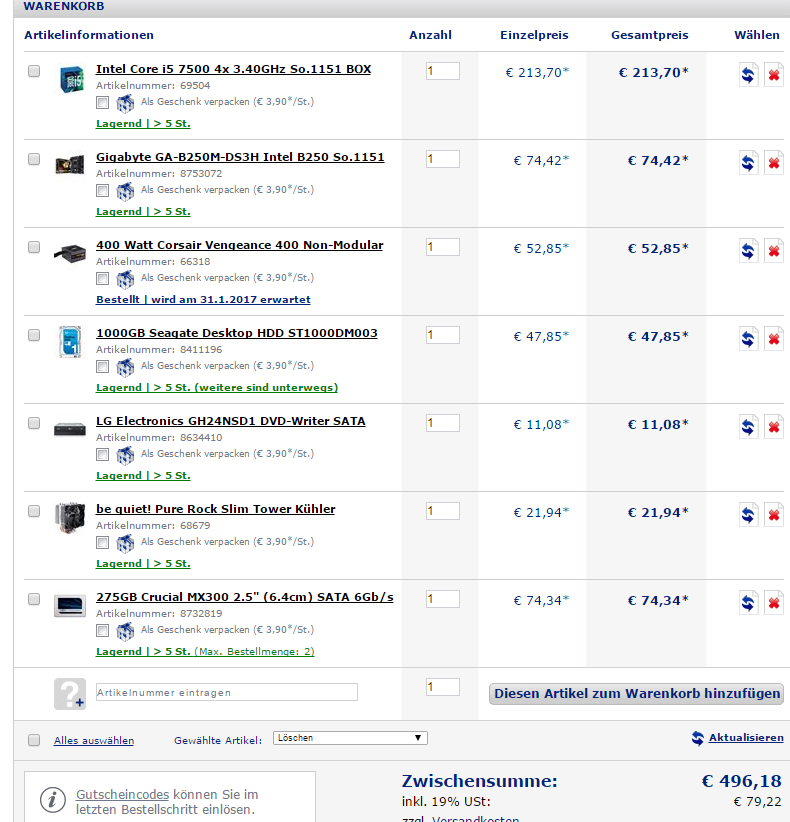Click the Artikelnummer eintragen input field
Image resolution: width=790 pixels, height=822 pixels.
click(x=227, y=692)
